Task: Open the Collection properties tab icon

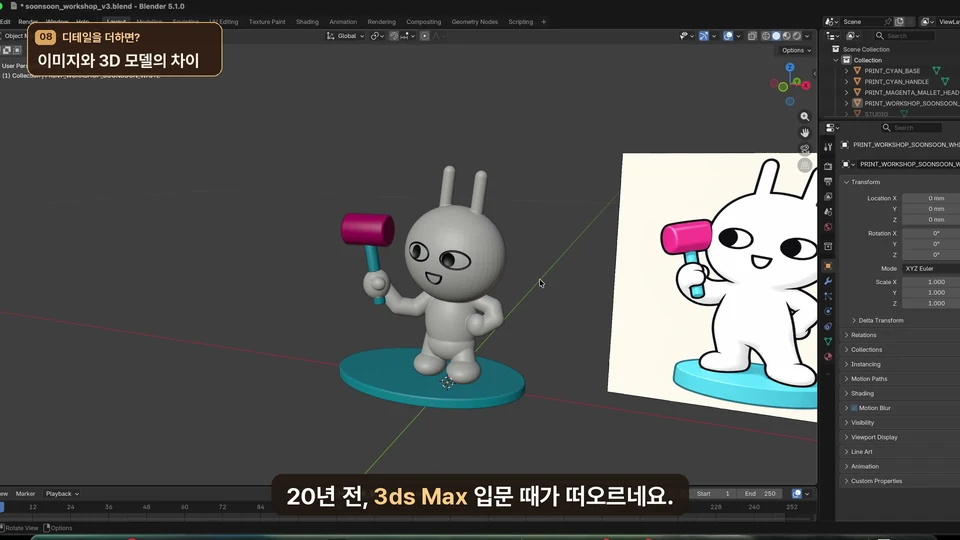Action: 828,246
